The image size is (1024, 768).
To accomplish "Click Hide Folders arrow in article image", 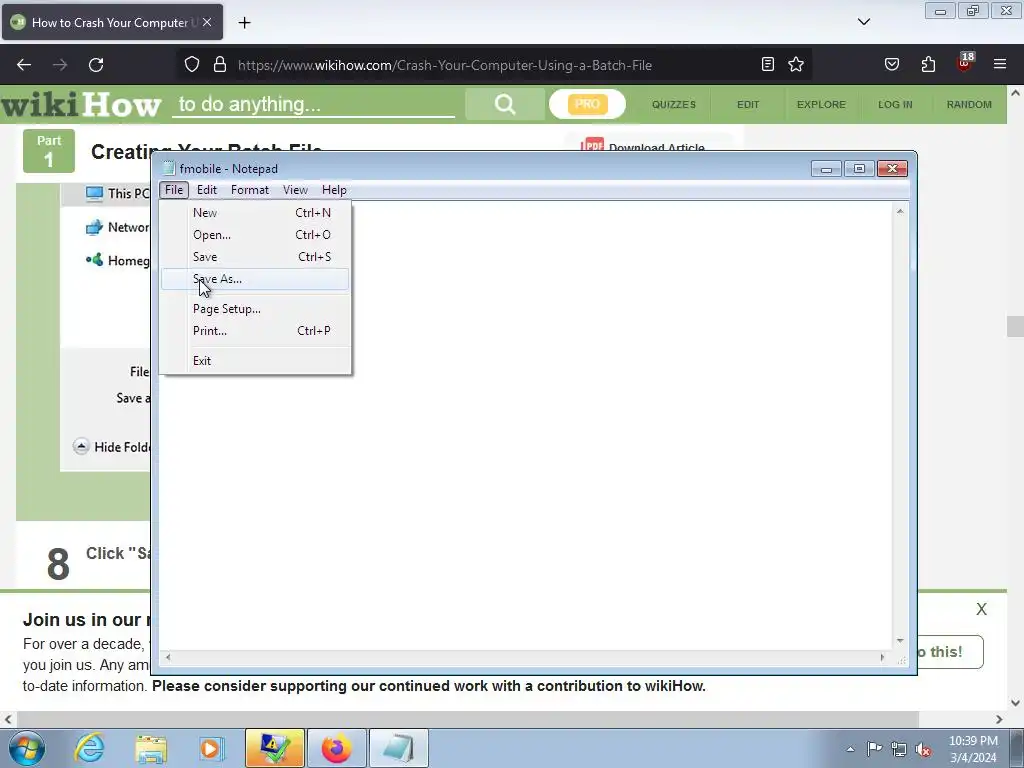I will (81, 447).
